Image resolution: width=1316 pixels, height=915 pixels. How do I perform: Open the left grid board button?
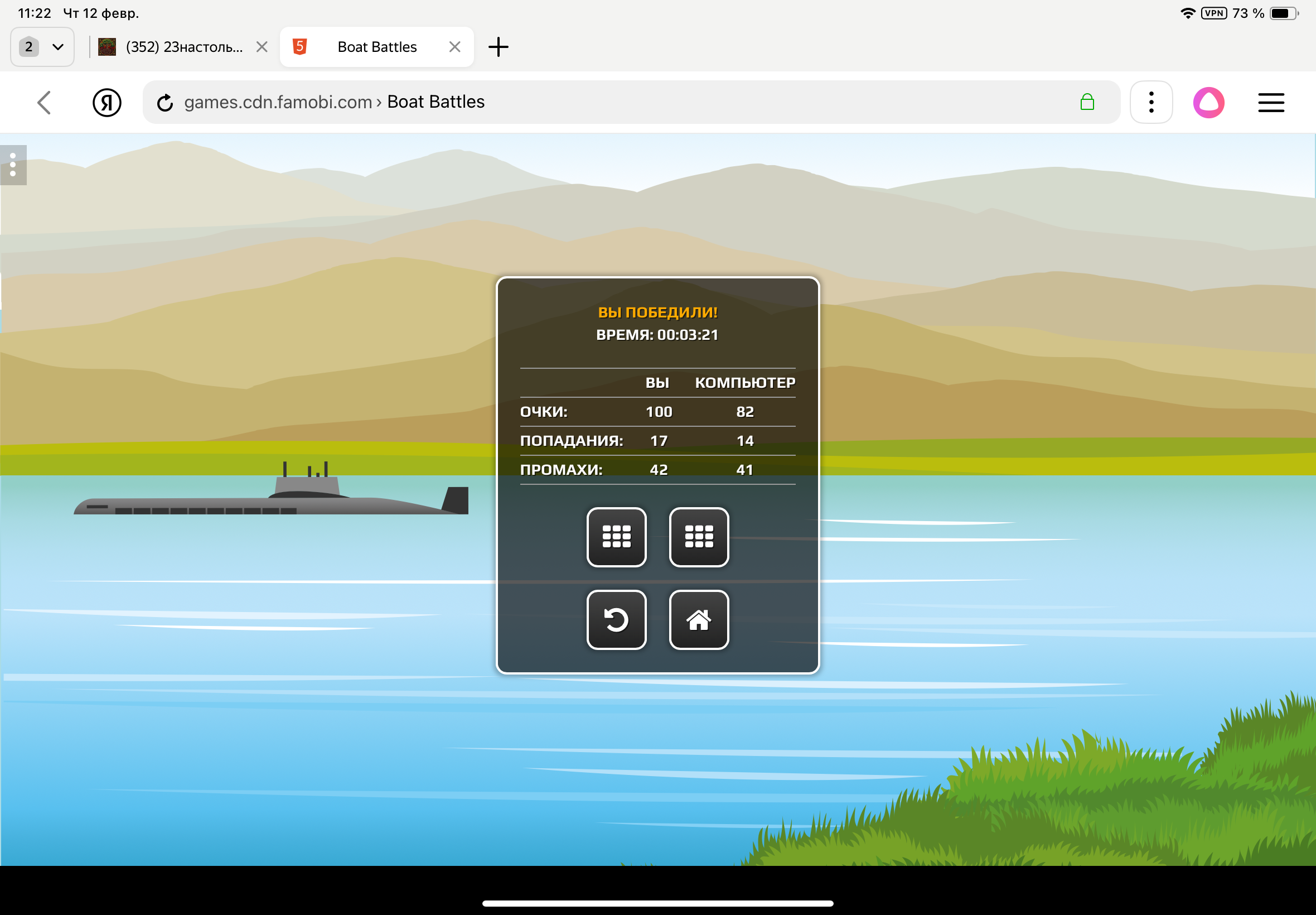[x=617, y=537]
